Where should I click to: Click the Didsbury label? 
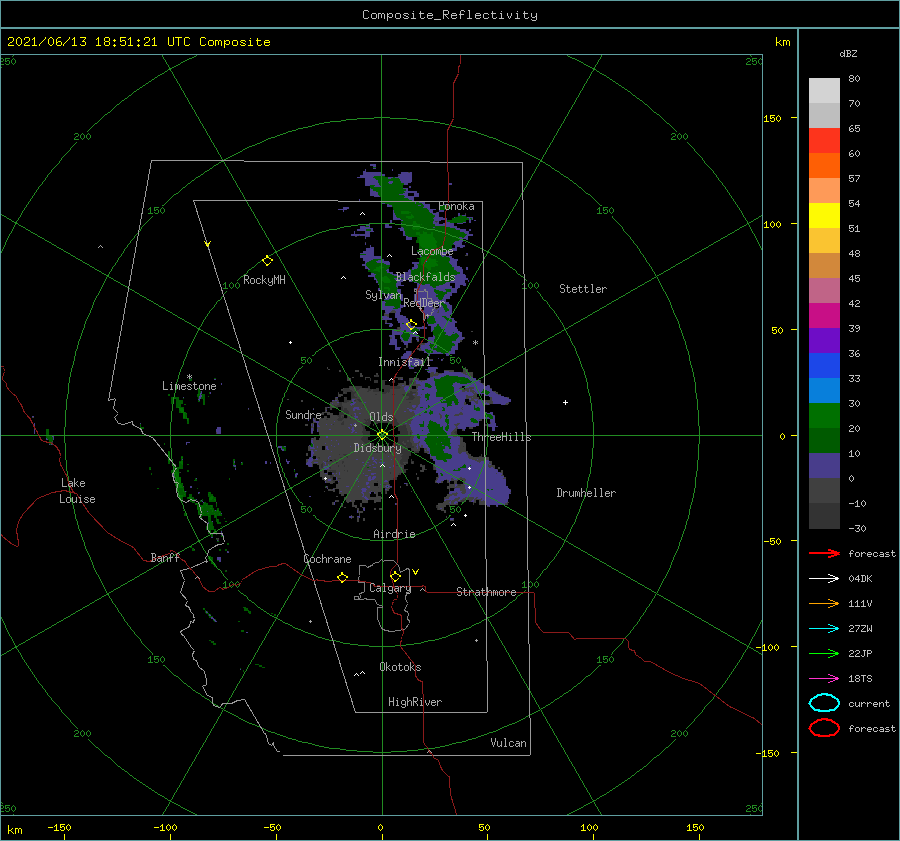click(377, 448)
